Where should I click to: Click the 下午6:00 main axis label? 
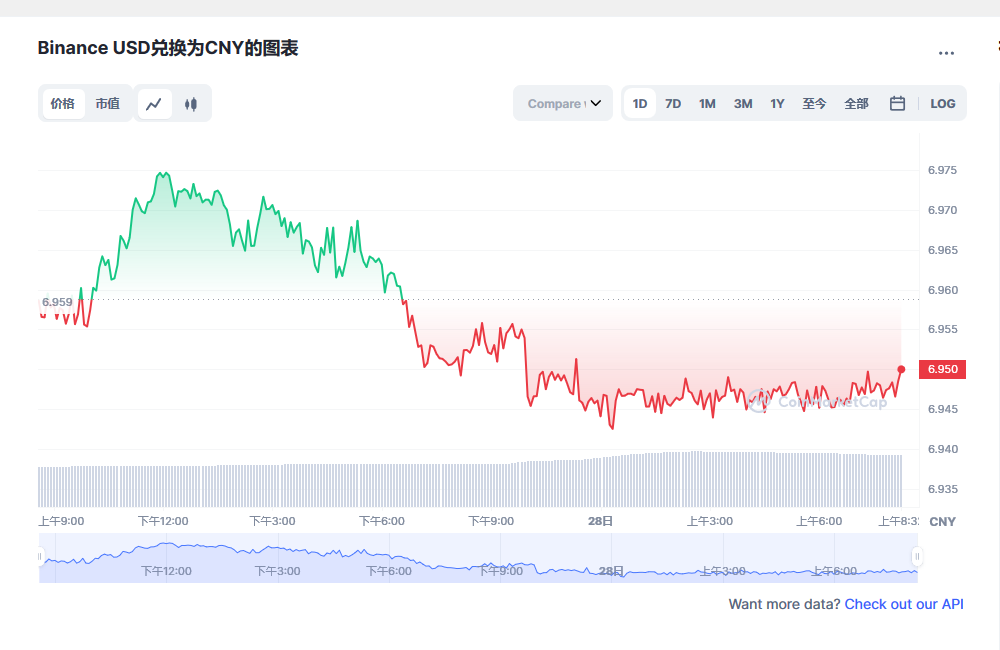click(382, 521)
